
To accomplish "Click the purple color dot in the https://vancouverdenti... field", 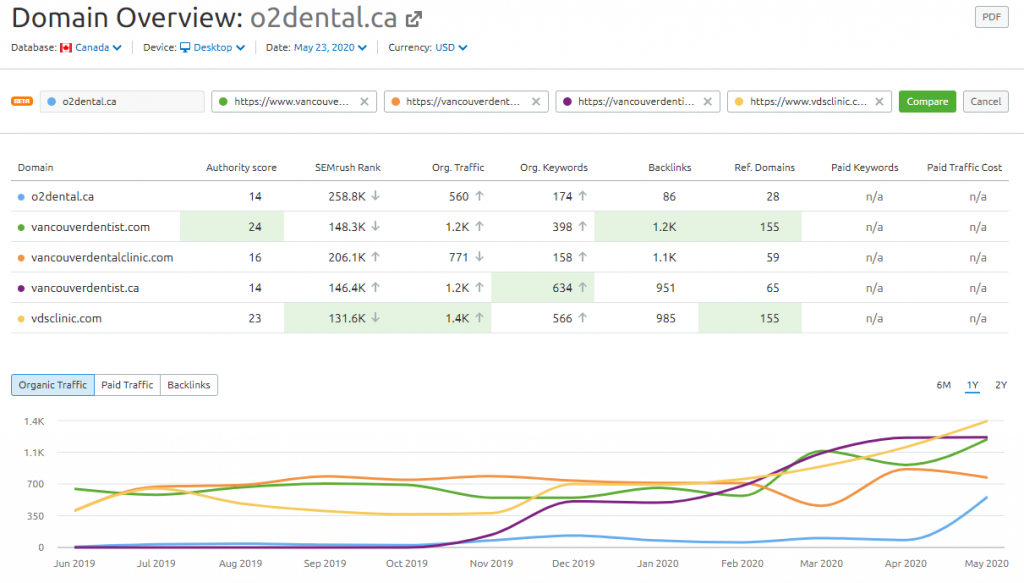I will coord(567,101).
